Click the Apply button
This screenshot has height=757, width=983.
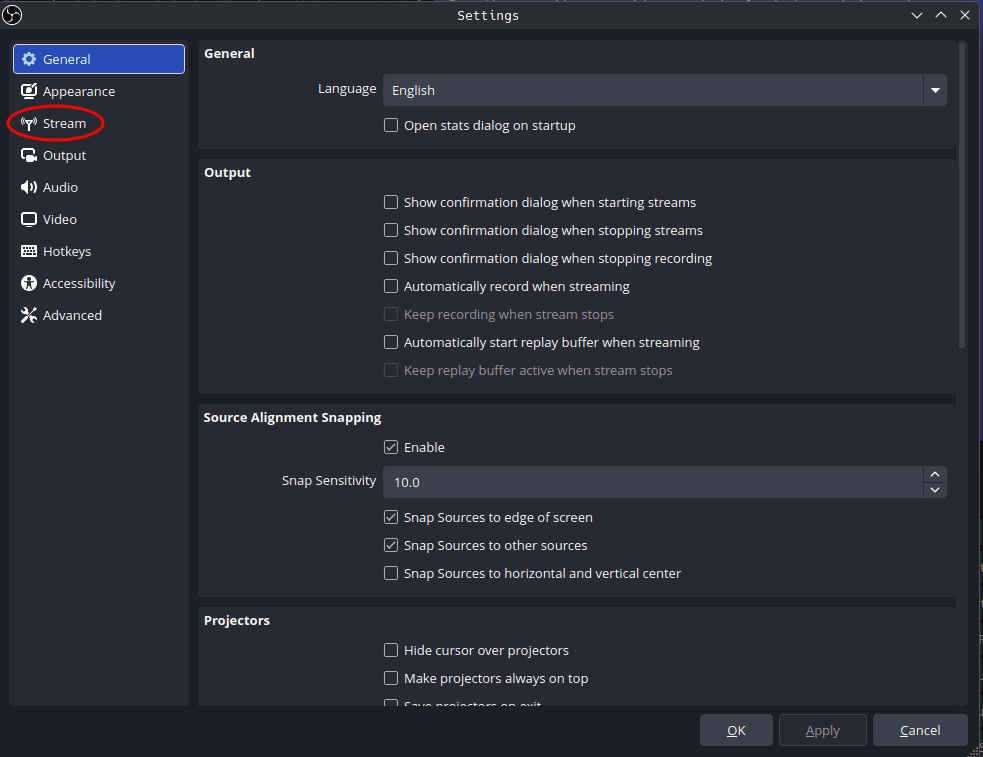click(823, 730)
